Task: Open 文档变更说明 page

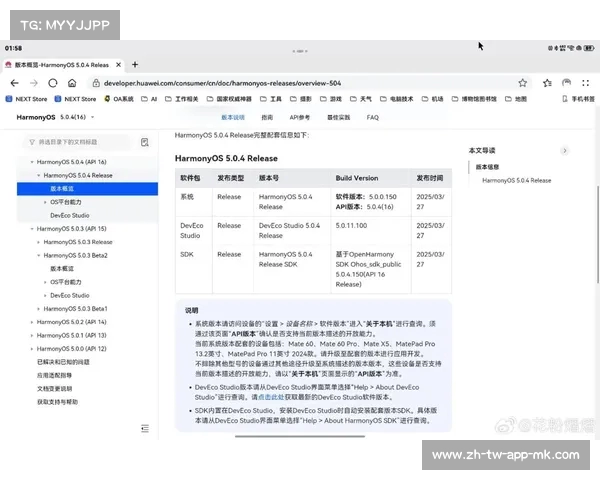Action: 54,389
